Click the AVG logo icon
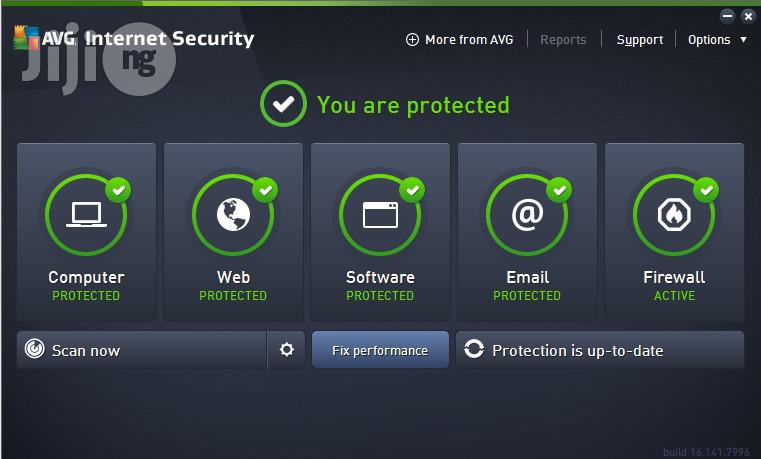The height and width of the screenshot is (459, 761). (x=26, y=37)
